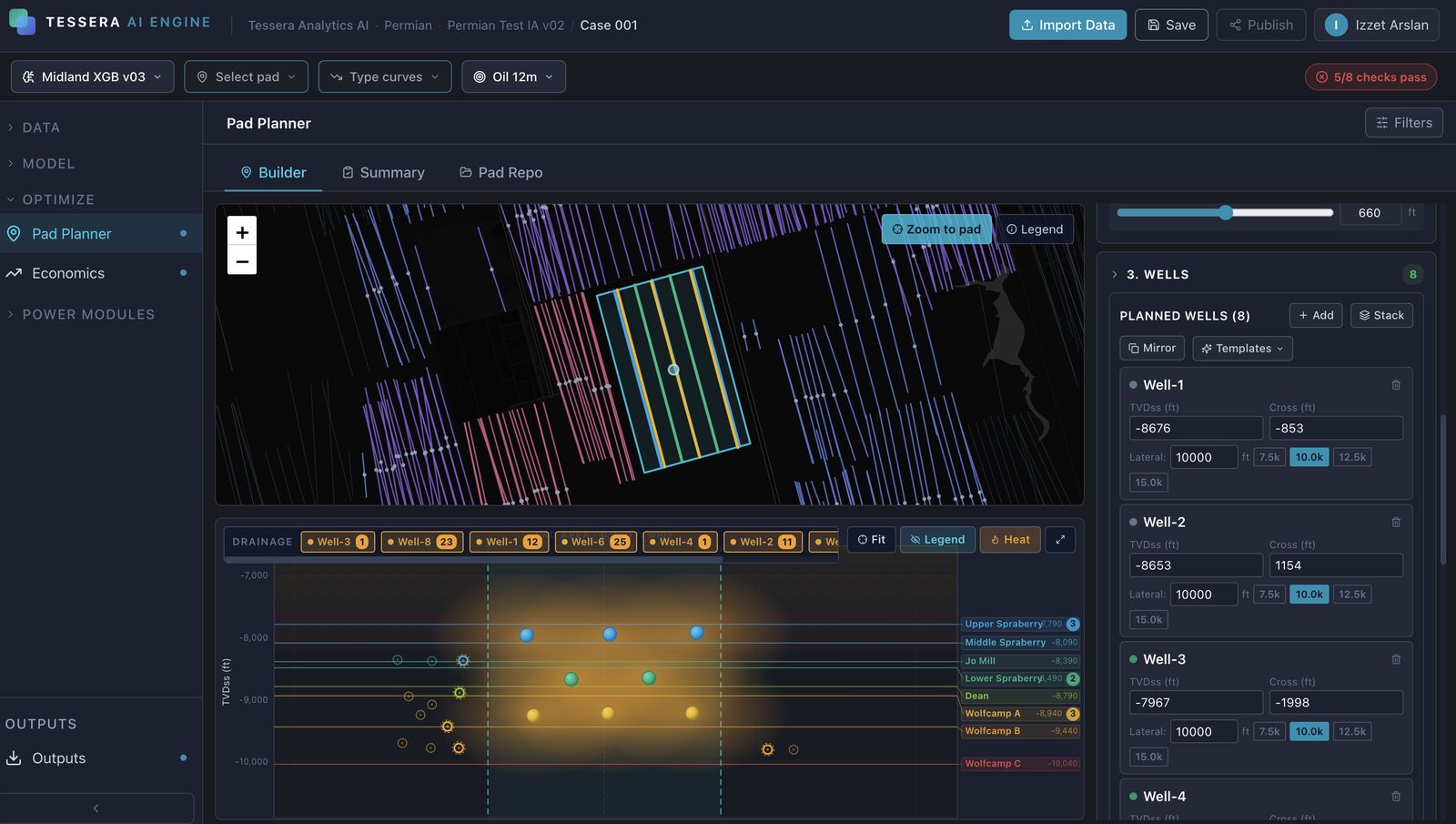Click the map zoom-out minus icon
Viewport: 1456px width, 824px height.
[242, 261]
